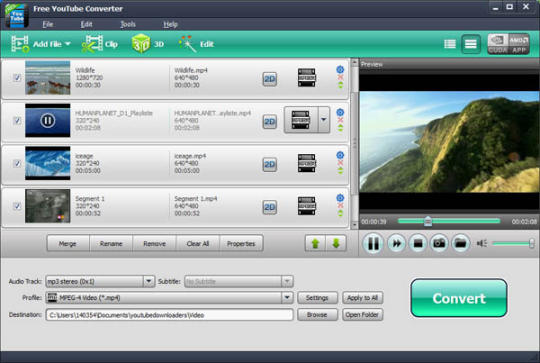Screen dimensions: 540x363
Task: Take a snapshot with camera icon
Action: pos(439,243)
